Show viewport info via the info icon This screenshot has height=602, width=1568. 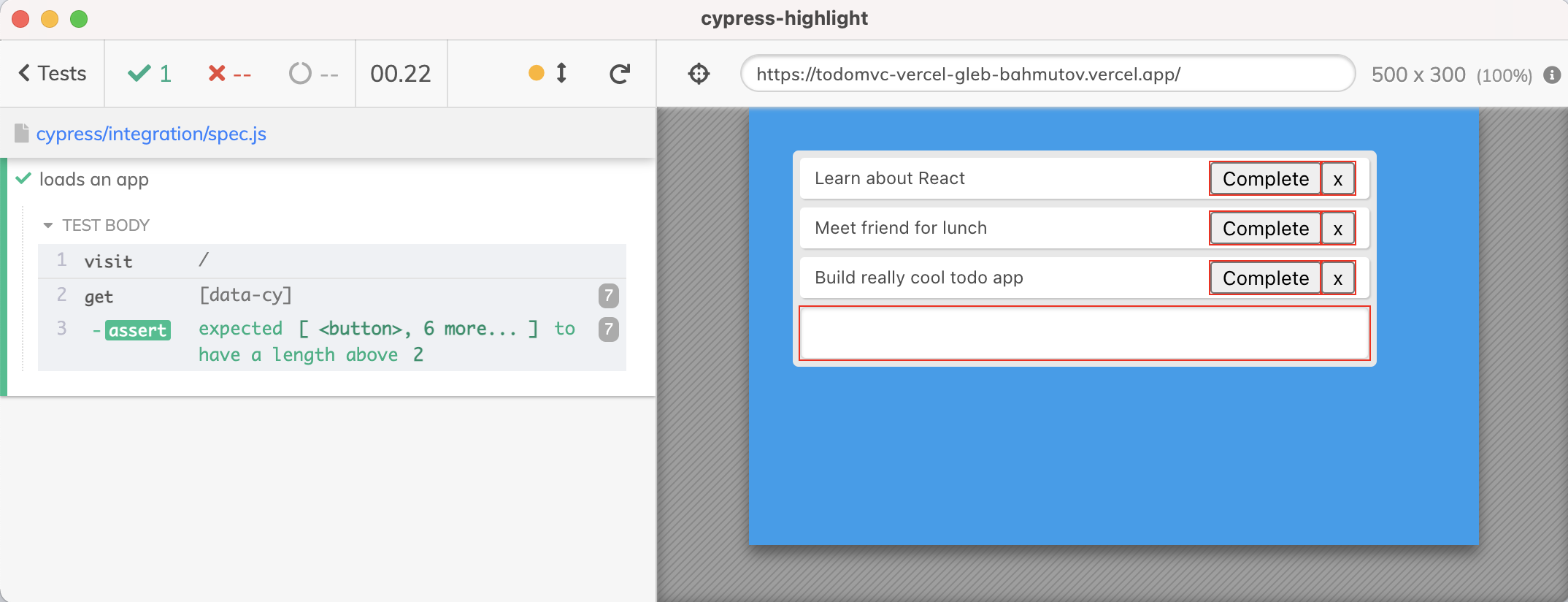click(1552, 75)
